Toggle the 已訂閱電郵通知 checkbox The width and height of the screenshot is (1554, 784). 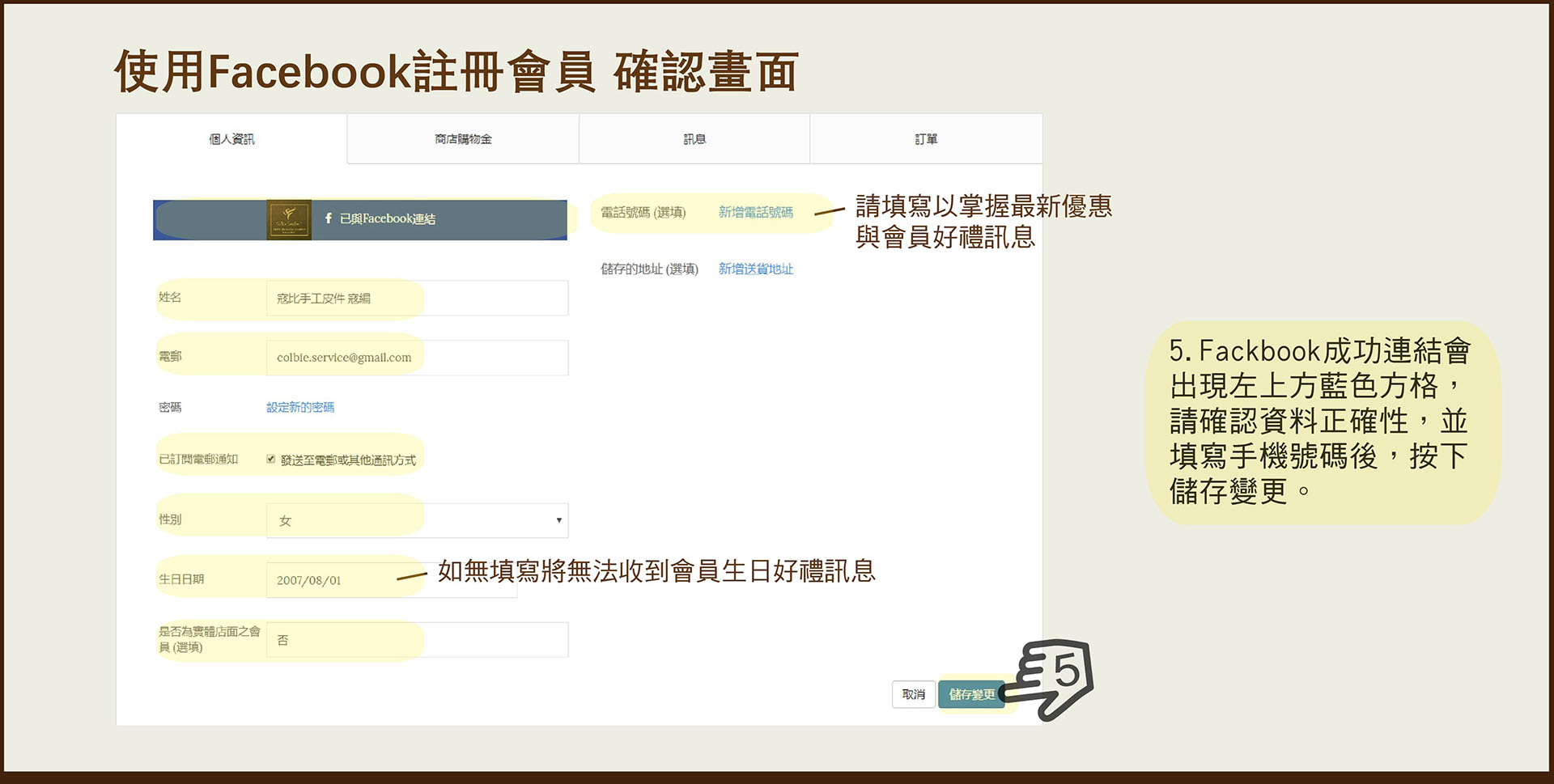click(x=271, y=460)
